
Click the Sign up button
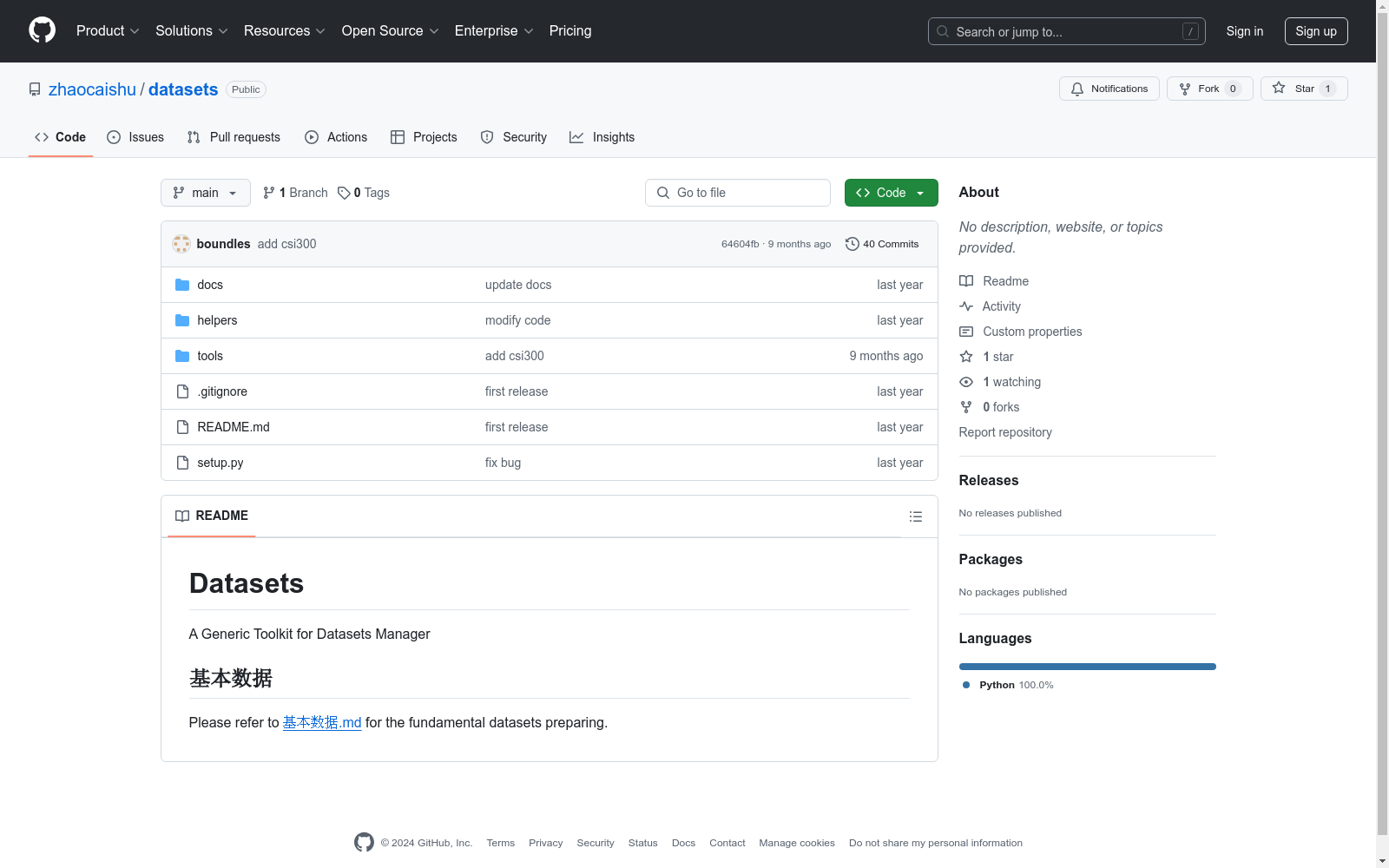pyautogui.click(x=1316, y=31)
